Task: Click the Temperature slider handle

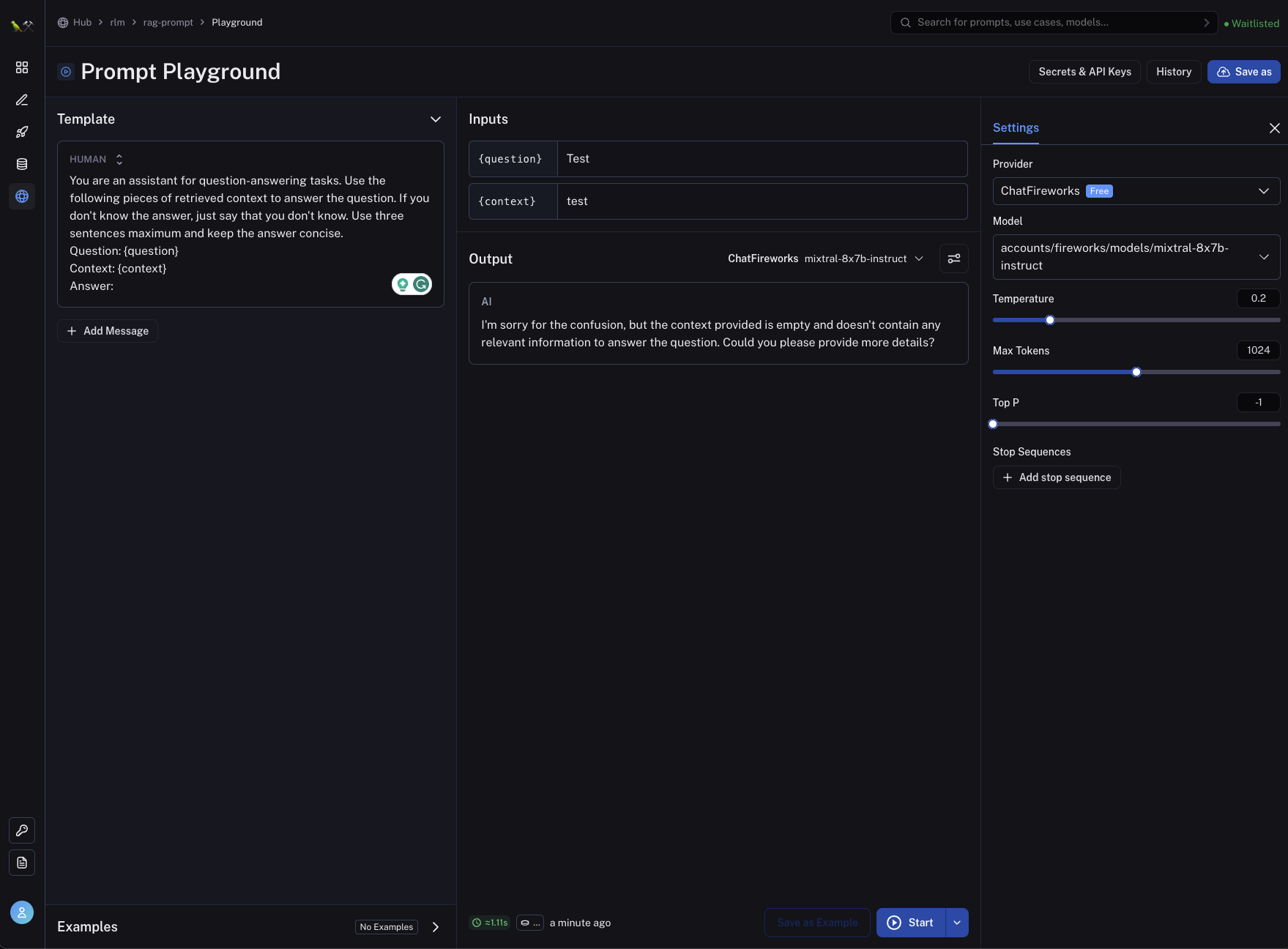Action: [1050, 320]
